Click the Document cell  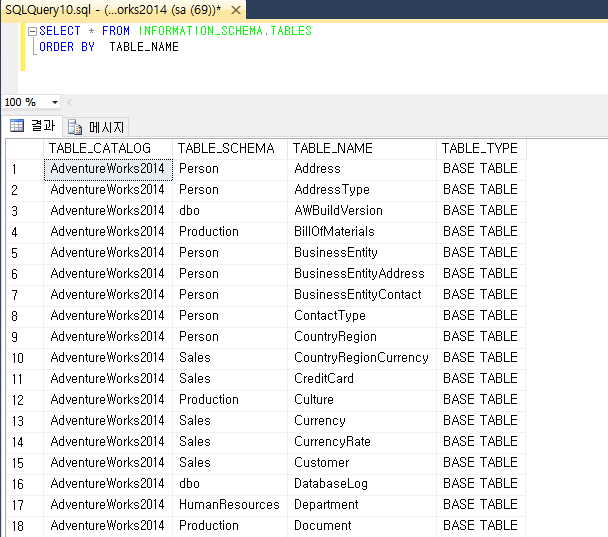click(x=362, y=526)
